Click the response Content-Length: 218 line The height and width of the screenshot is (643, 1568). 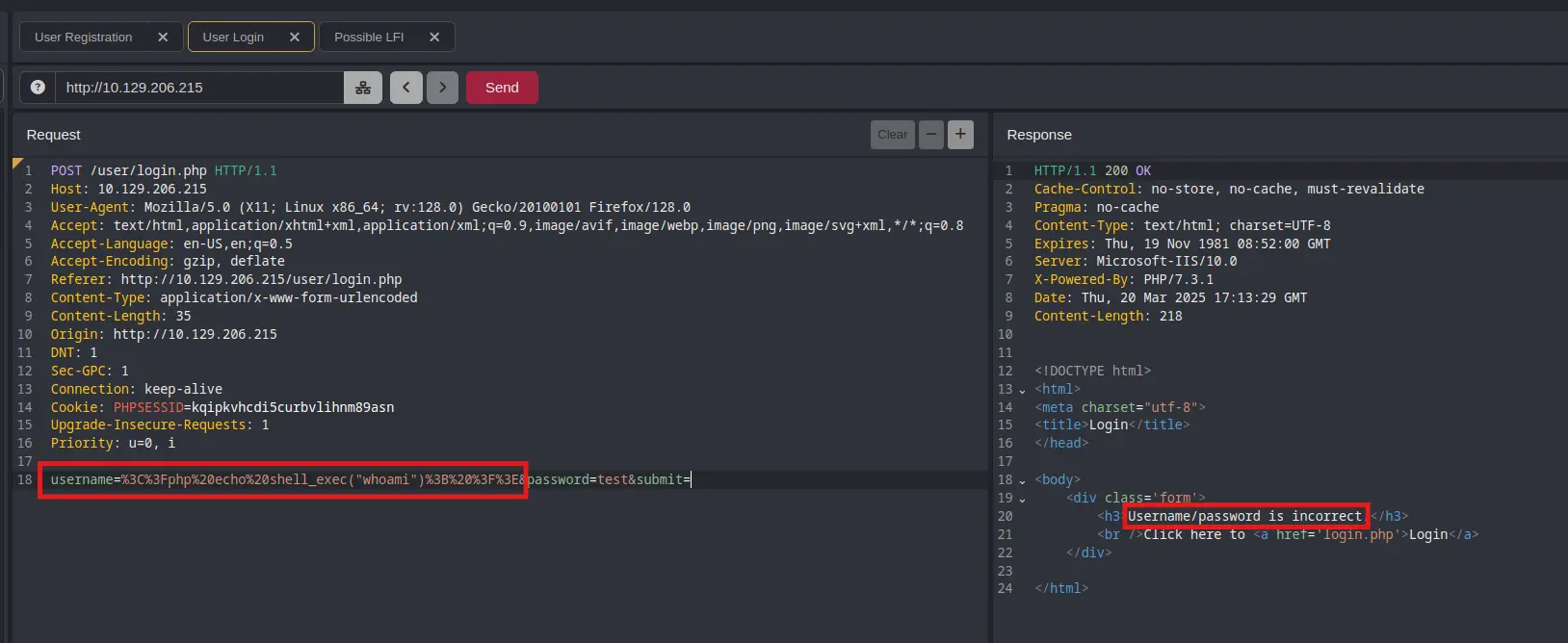[x=1109, y=316]
